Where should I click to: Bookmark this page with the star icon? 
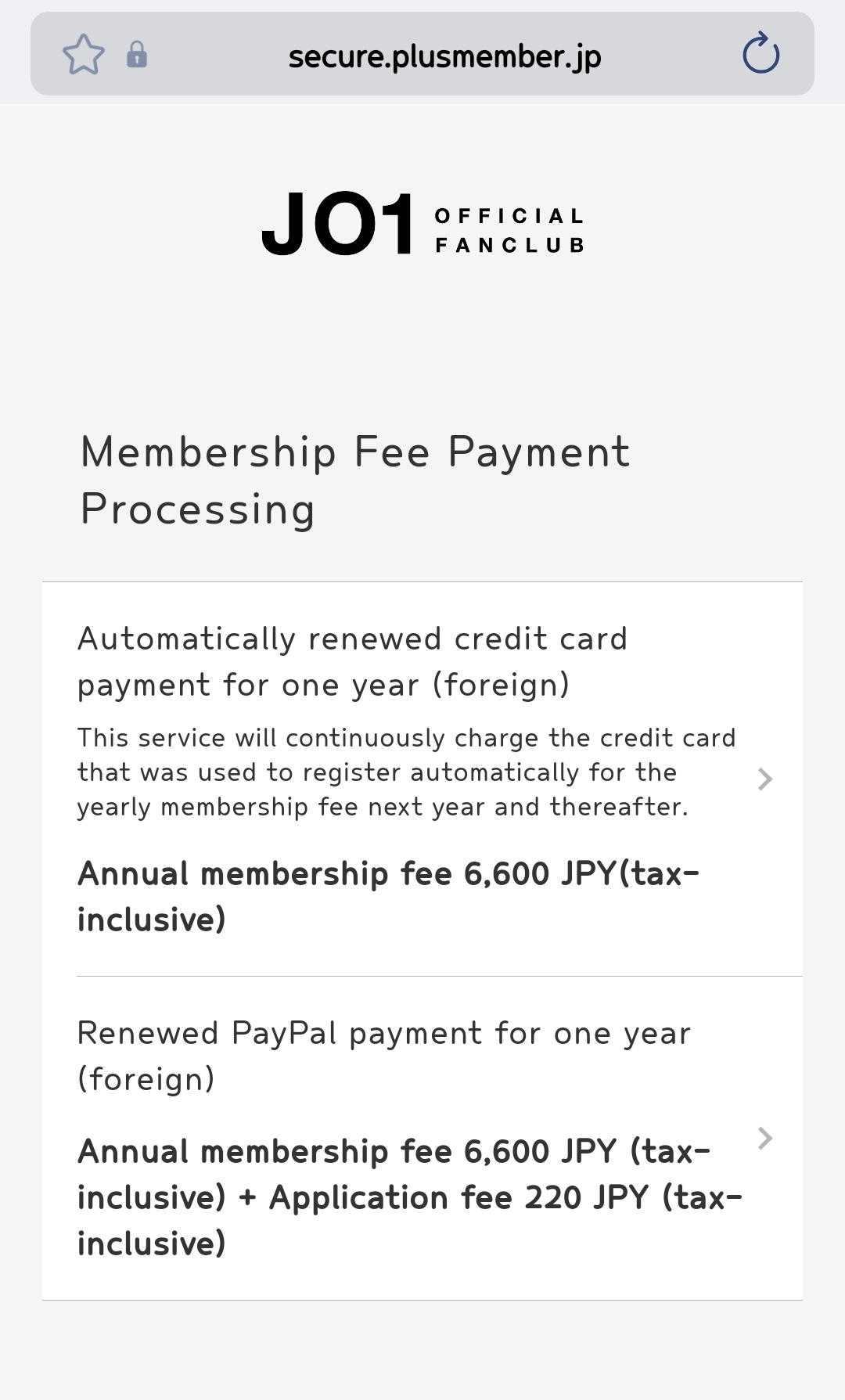83,55
